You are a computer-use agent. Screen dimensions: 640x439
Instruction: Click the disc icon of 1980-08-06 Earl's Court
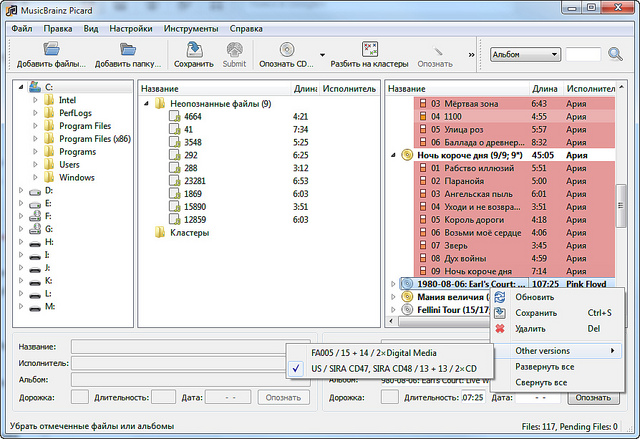pyautogui.click(x=407, y=284)
